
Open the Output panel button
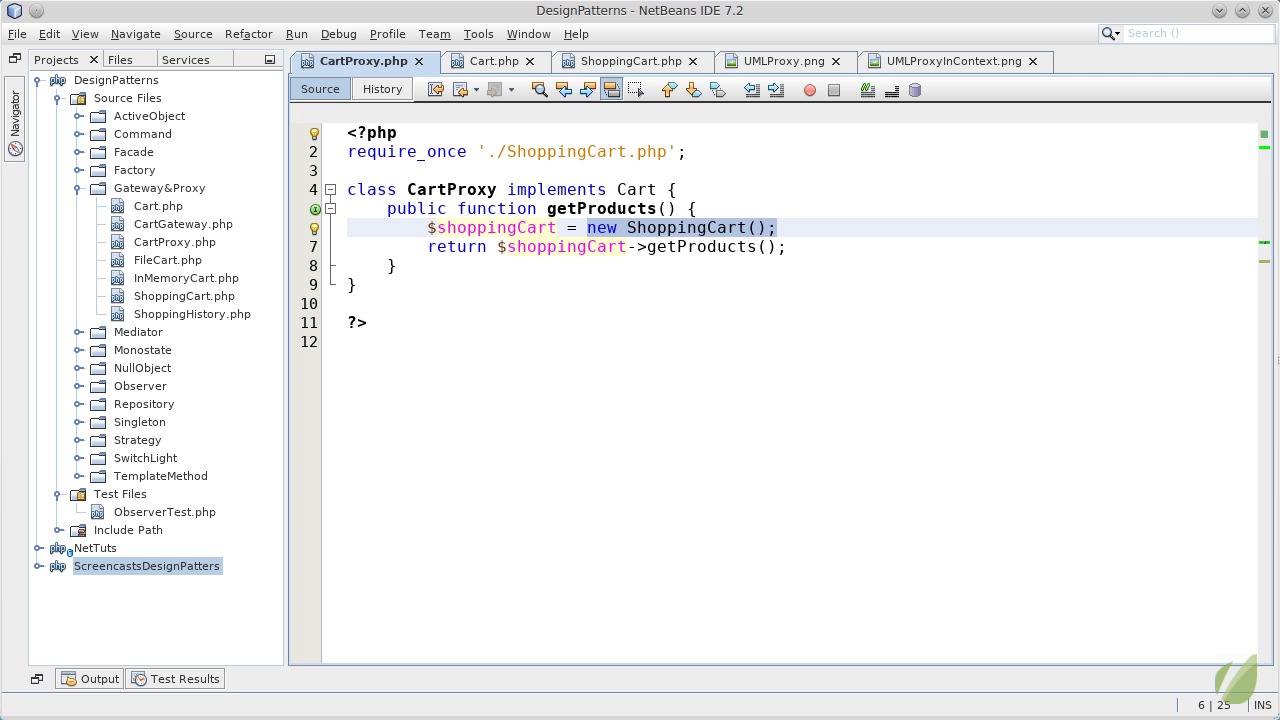click(x=90, y=679)
